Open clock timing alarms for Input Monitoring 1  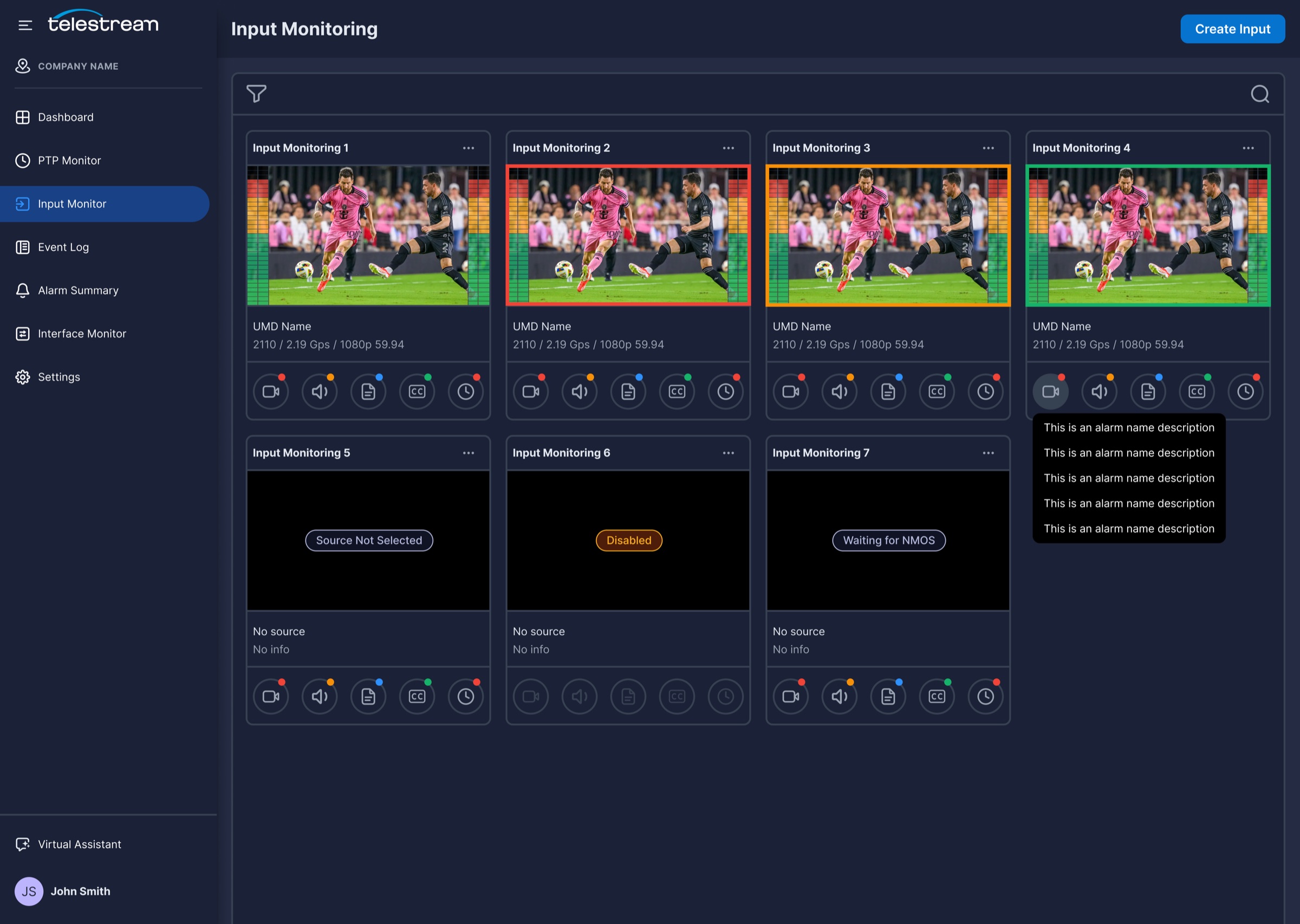click(465, 392)
